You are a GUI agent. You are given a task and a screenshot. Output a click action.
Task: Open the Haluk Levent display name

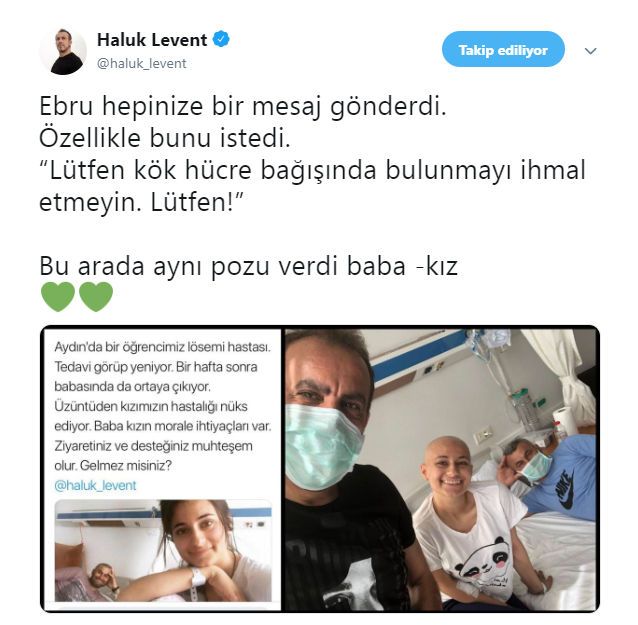click(152, 40)
